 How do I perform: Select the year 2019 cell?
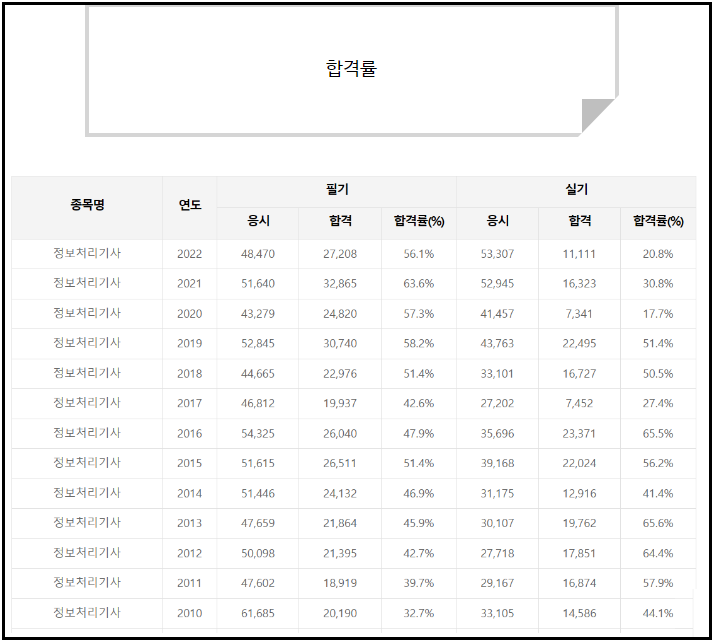189,343
